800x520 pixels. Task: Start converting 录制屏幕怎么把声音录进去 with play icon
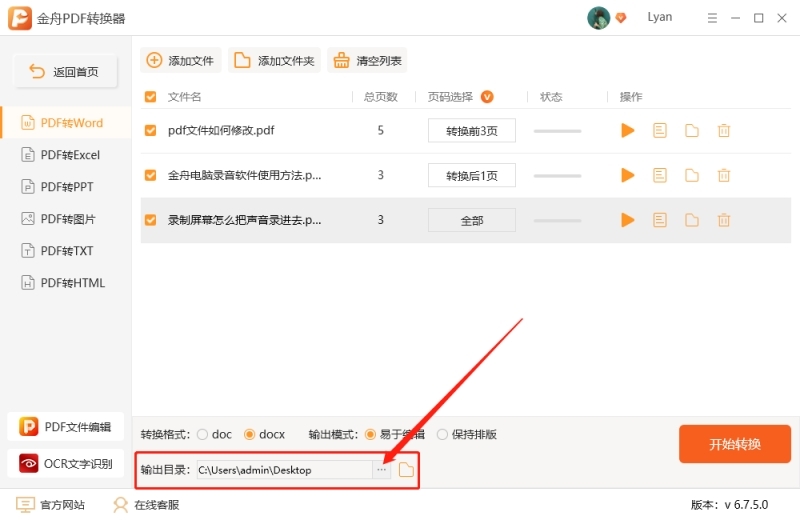(x=628, y=220)
